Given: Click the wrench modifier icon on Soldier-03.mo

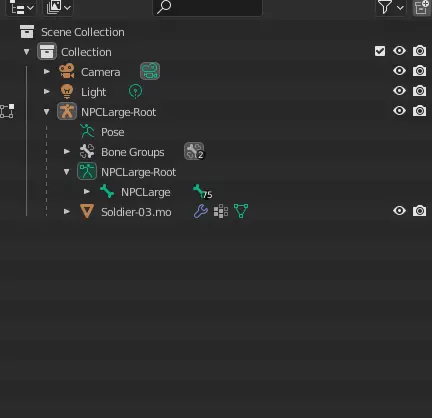Looking at the screenshot, I should 201,211.
